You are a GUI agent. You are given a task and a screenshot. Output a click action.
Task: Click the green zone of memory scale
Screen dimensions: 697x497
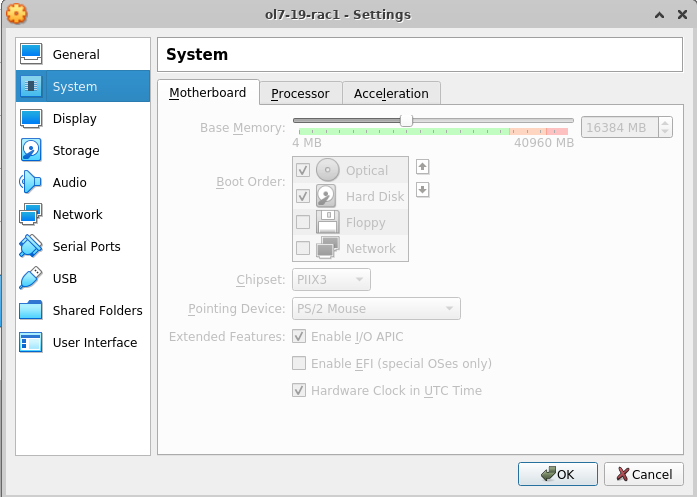coord(404,131)
